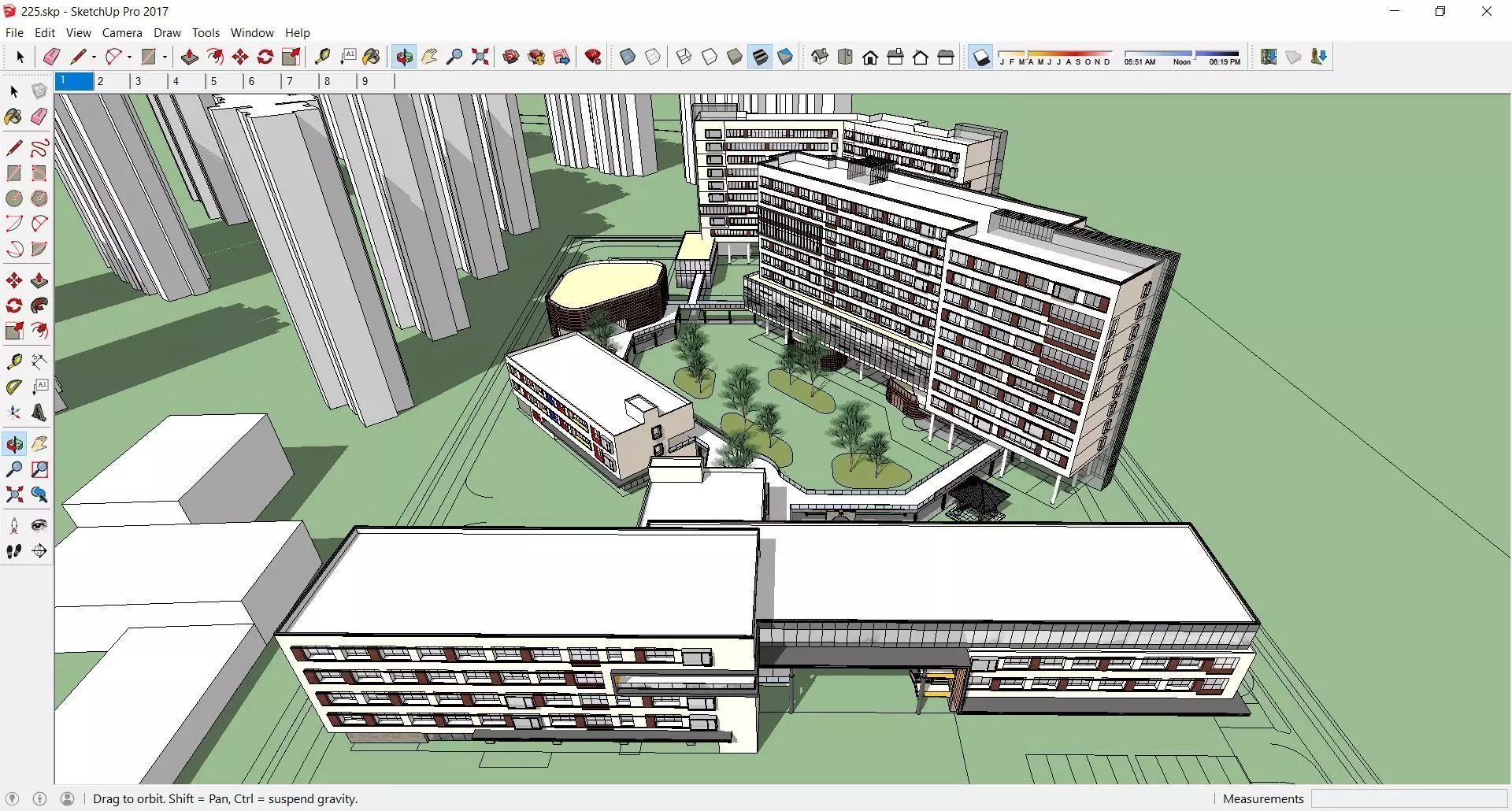Toggle terrain display icon
Image resolution: width=1512 pixels, height=811 pixels.
[1294, 57]
